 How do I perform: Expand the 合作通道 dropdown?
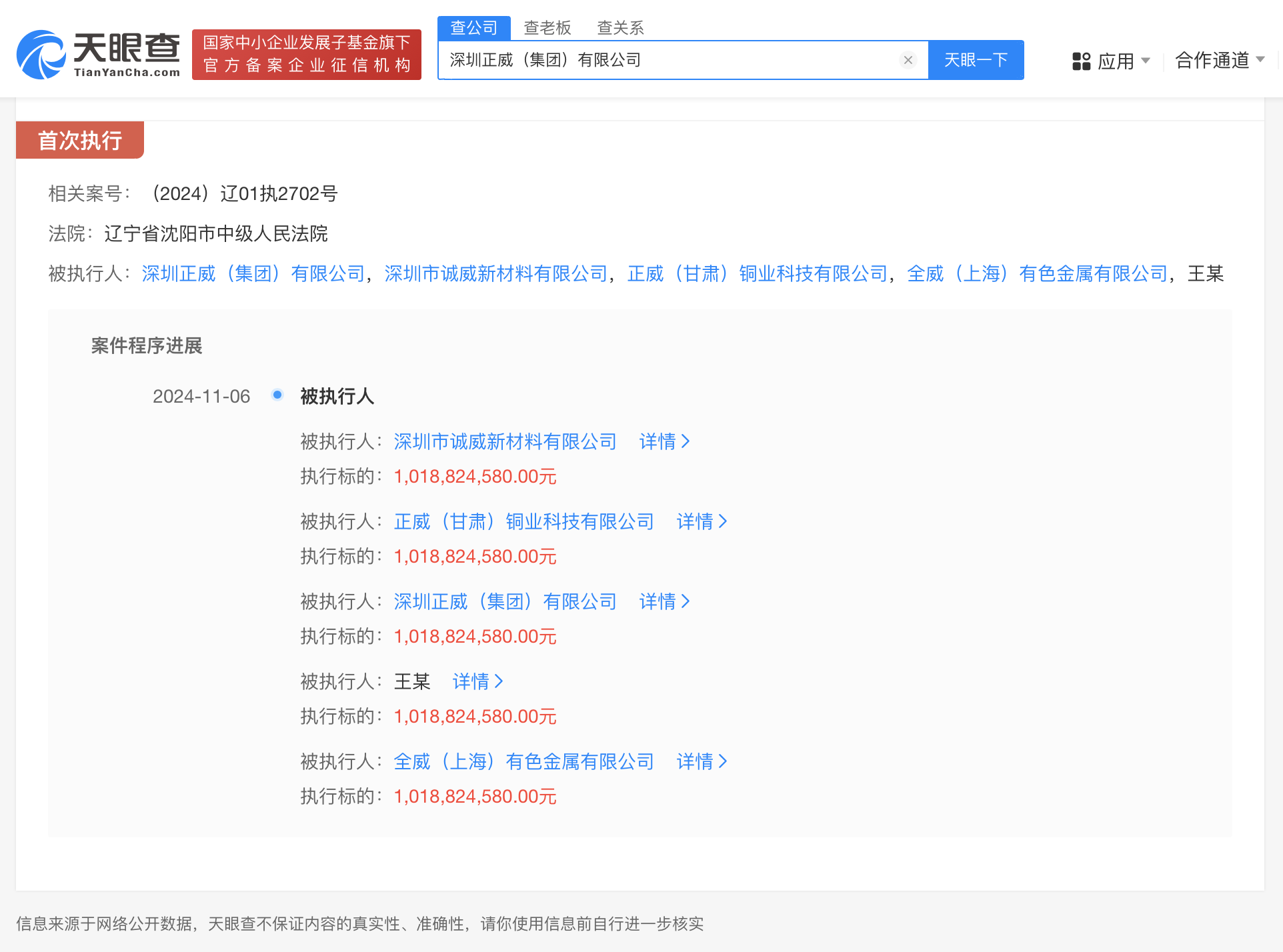[1220, 61]
